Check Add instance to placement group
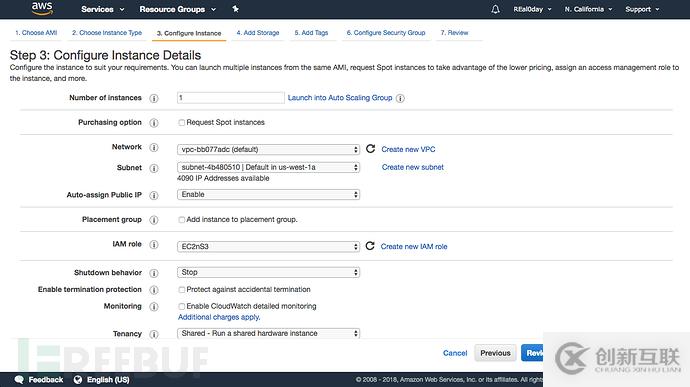The image size is (690, 387). (181, 220)
